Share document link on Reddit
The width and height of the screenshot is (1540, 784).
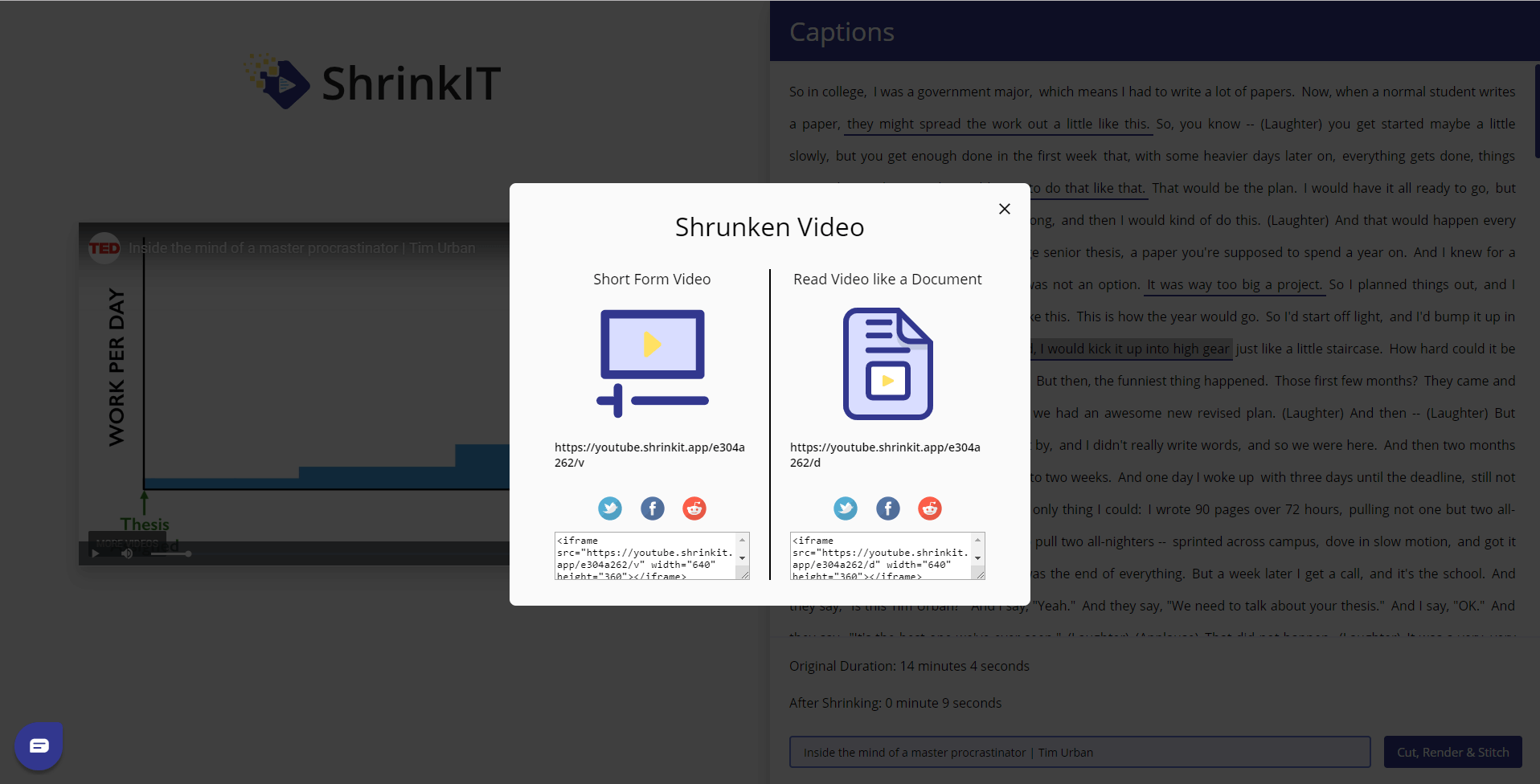(x=930, y=508)
